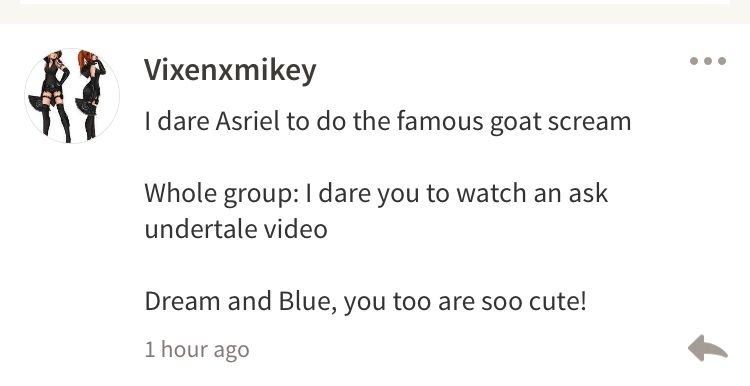This screenshot has height=386, width=750.
Task: Click the word 'Asriel' in the comment
Action: [247, 121]
